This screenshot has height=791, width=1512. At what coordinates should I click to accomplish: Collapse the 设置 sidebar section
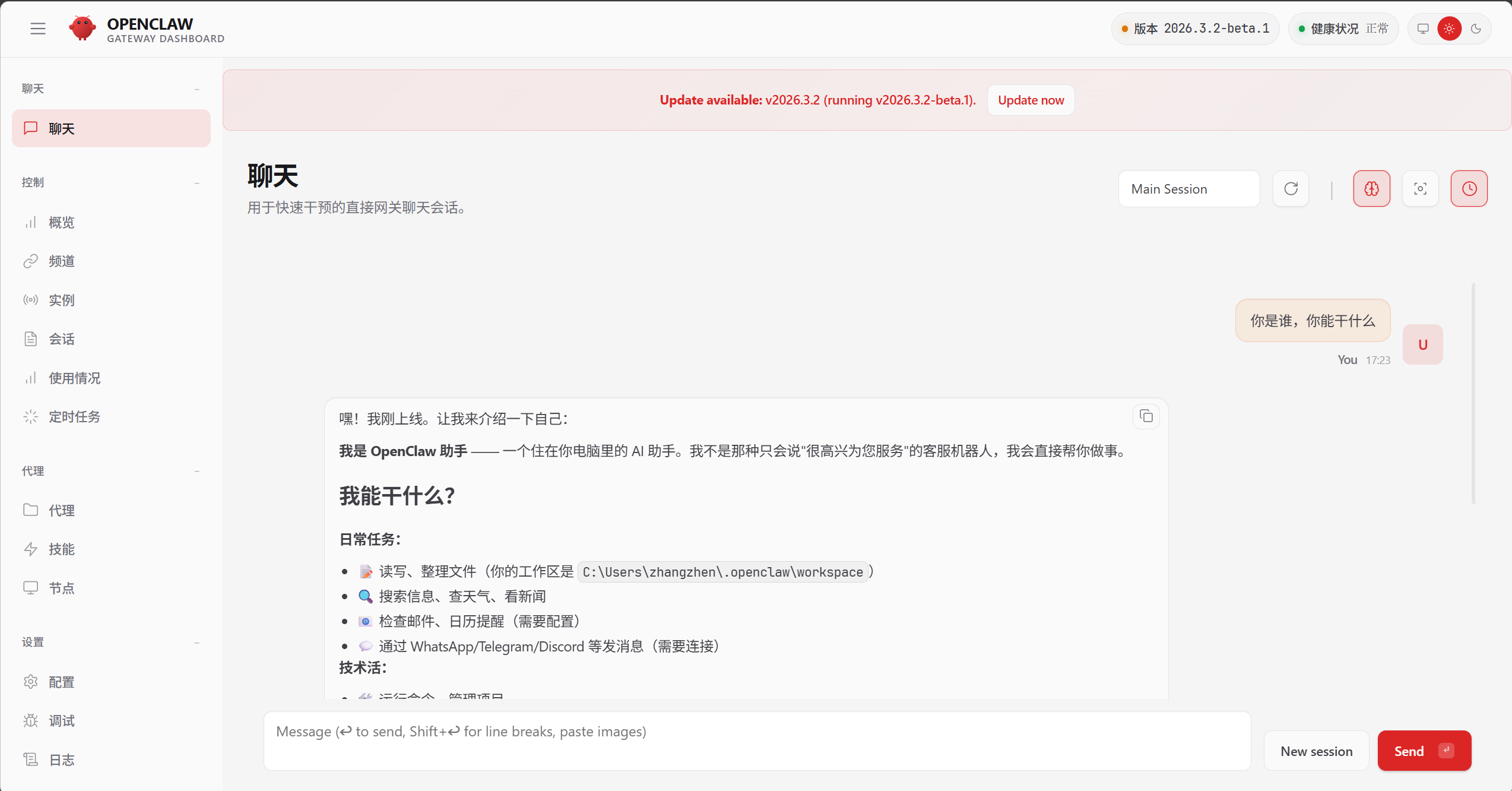pos(196,643)
